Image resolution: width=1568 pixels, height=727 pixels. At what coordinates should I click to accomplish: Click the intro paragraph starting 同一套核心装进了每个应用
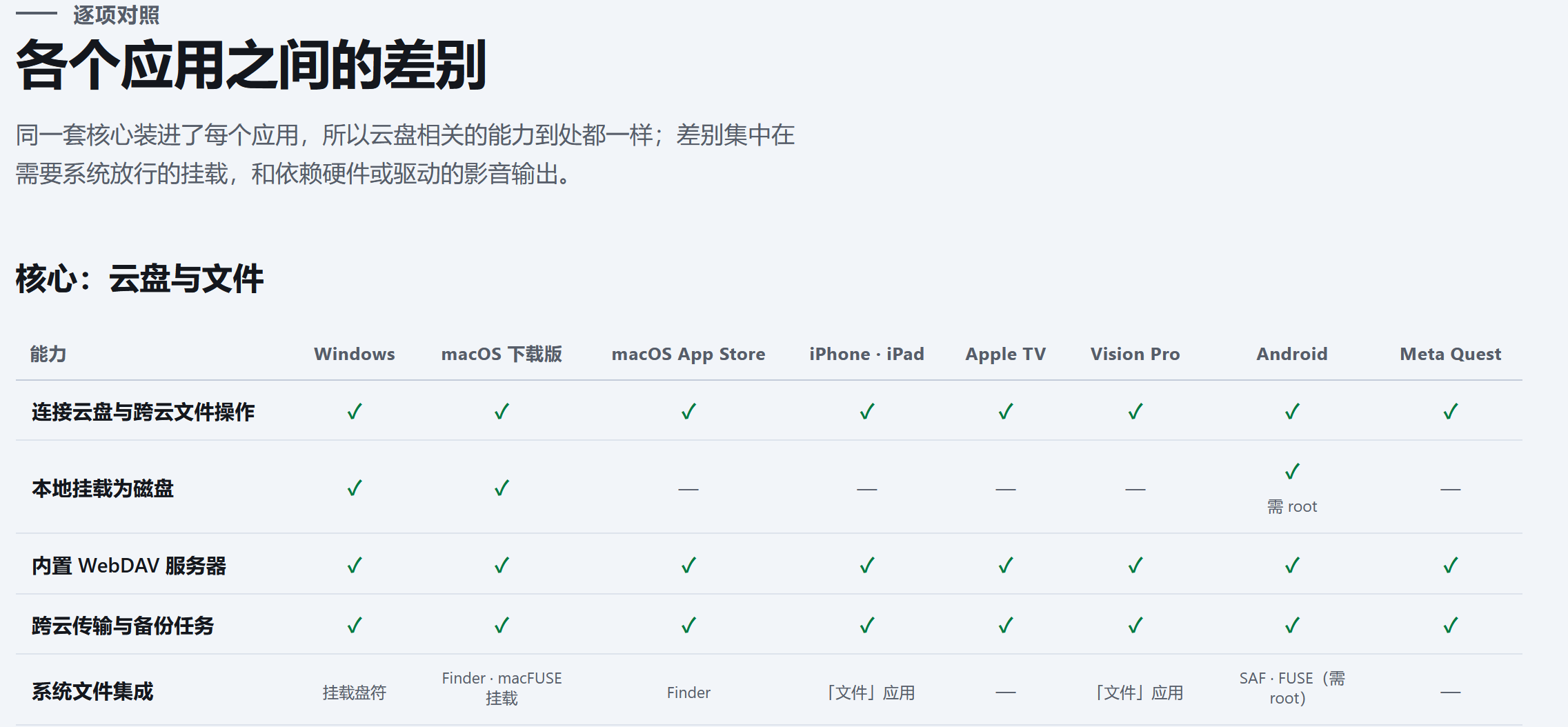[x=405, y=155]
